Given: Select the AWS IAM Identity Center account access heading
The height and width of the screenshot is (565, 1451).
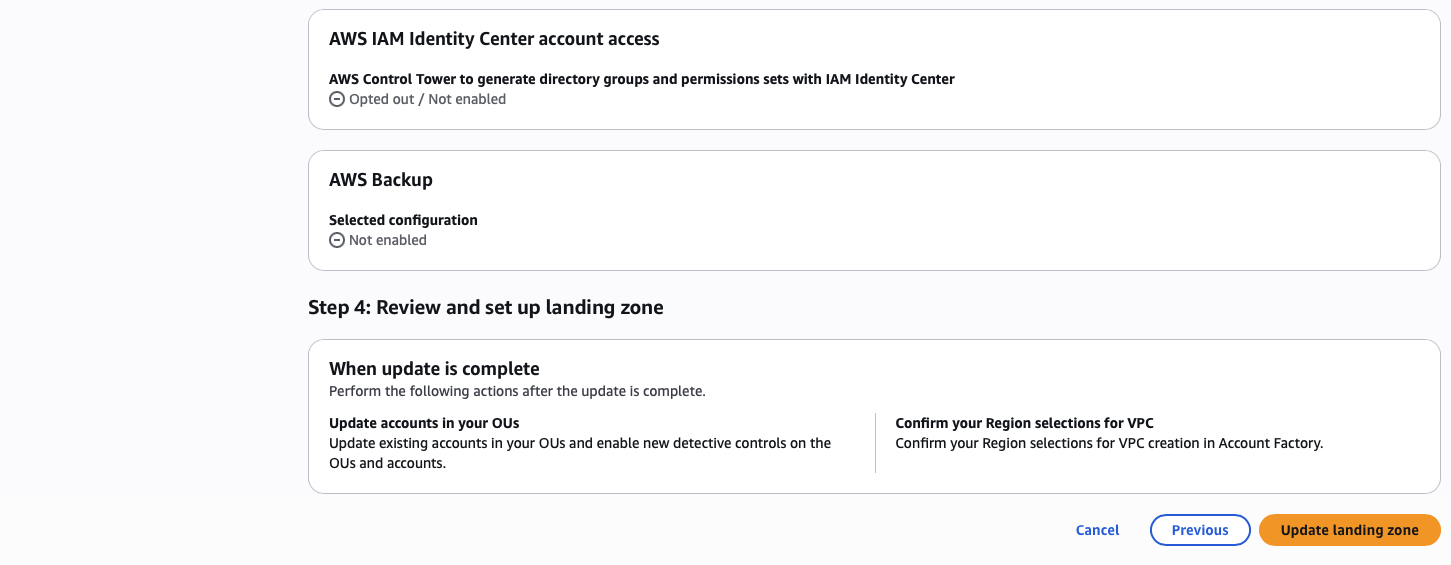Looking at the screenshot, I should [x=494, y=39].
